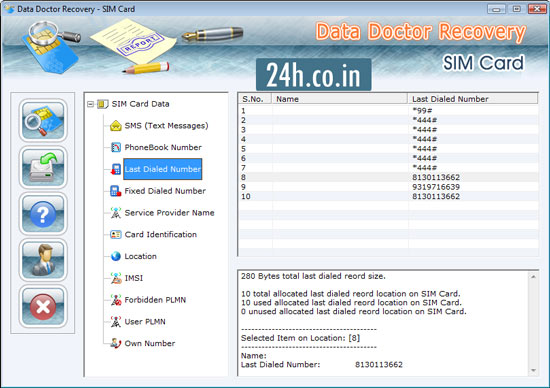
Task: Select Last Dialed Number tree item
Action: tap(163, 169)
